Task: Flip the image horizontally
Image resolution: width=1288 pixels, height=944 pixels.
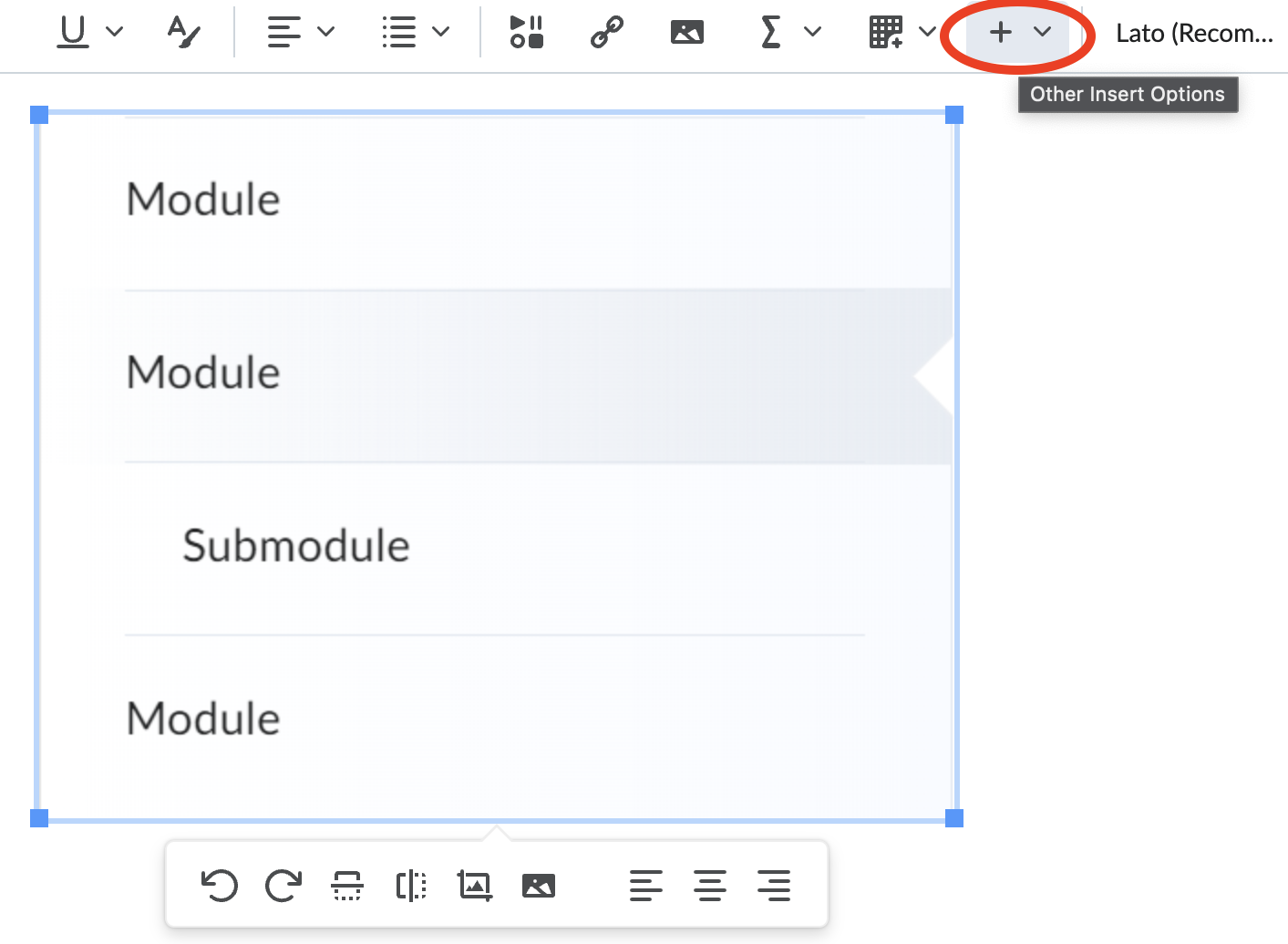Action: click(411, 886)
